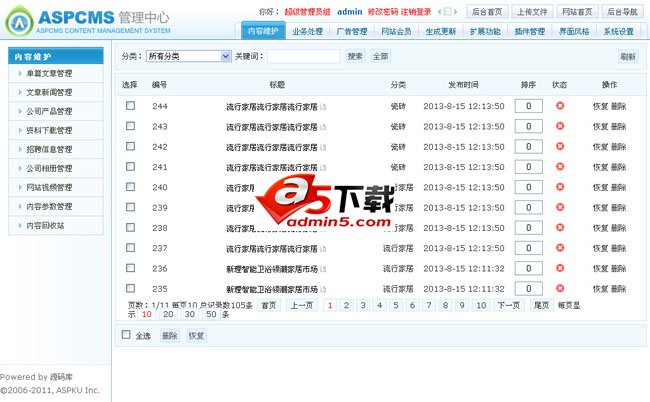This screenshot has height=402, width=650.
Task: Click the 关键词 keyword input field
Action: pos(303,56)
